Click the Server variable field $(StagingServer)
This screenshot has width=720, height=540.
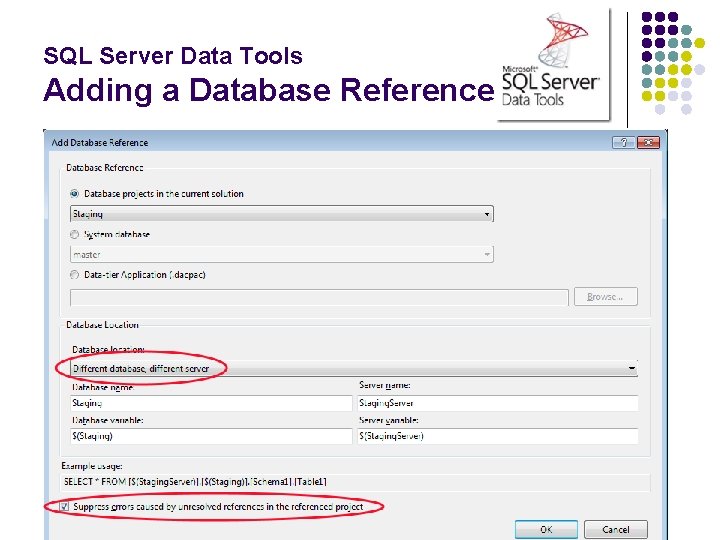tap(498, 436)
